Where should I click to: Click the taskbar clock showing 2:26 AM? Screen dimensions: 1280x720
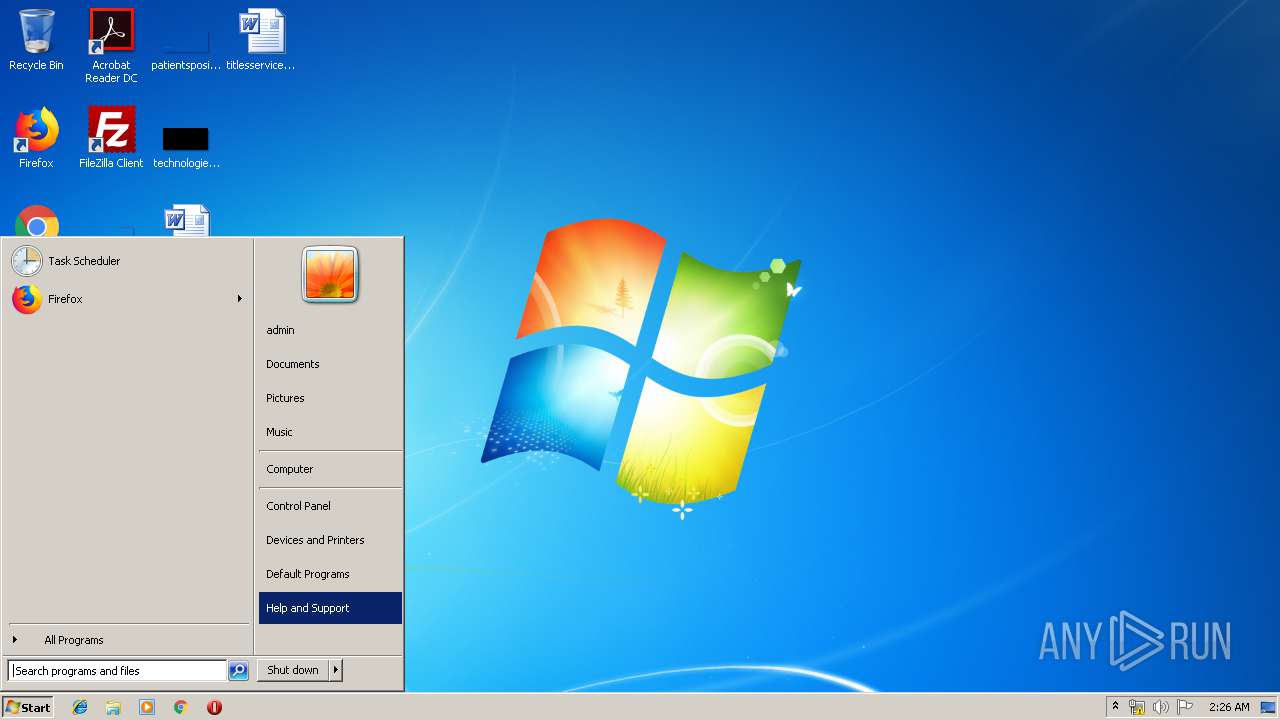point(1228,707)
